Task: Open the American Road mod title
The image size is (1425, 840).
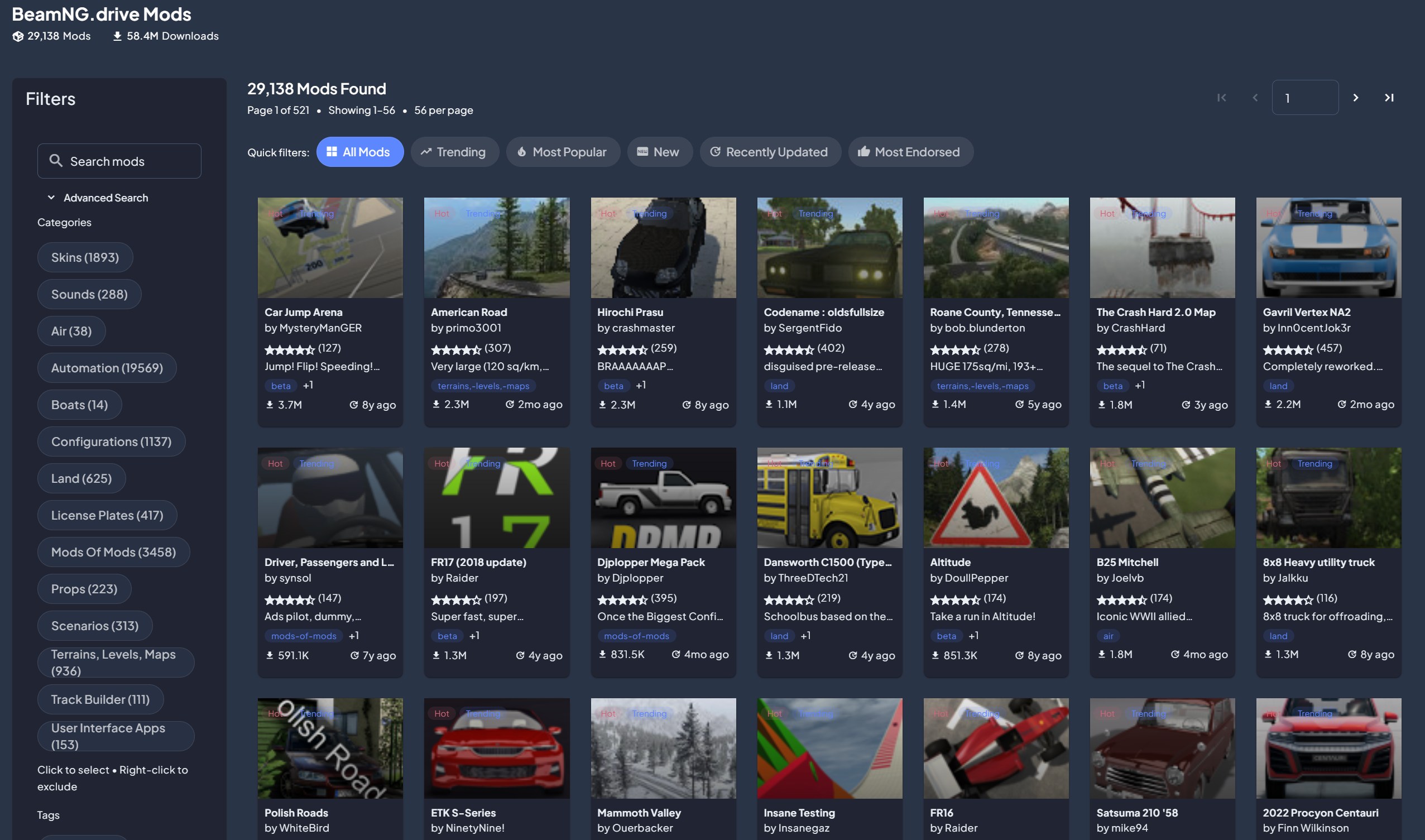Action: 469,312
